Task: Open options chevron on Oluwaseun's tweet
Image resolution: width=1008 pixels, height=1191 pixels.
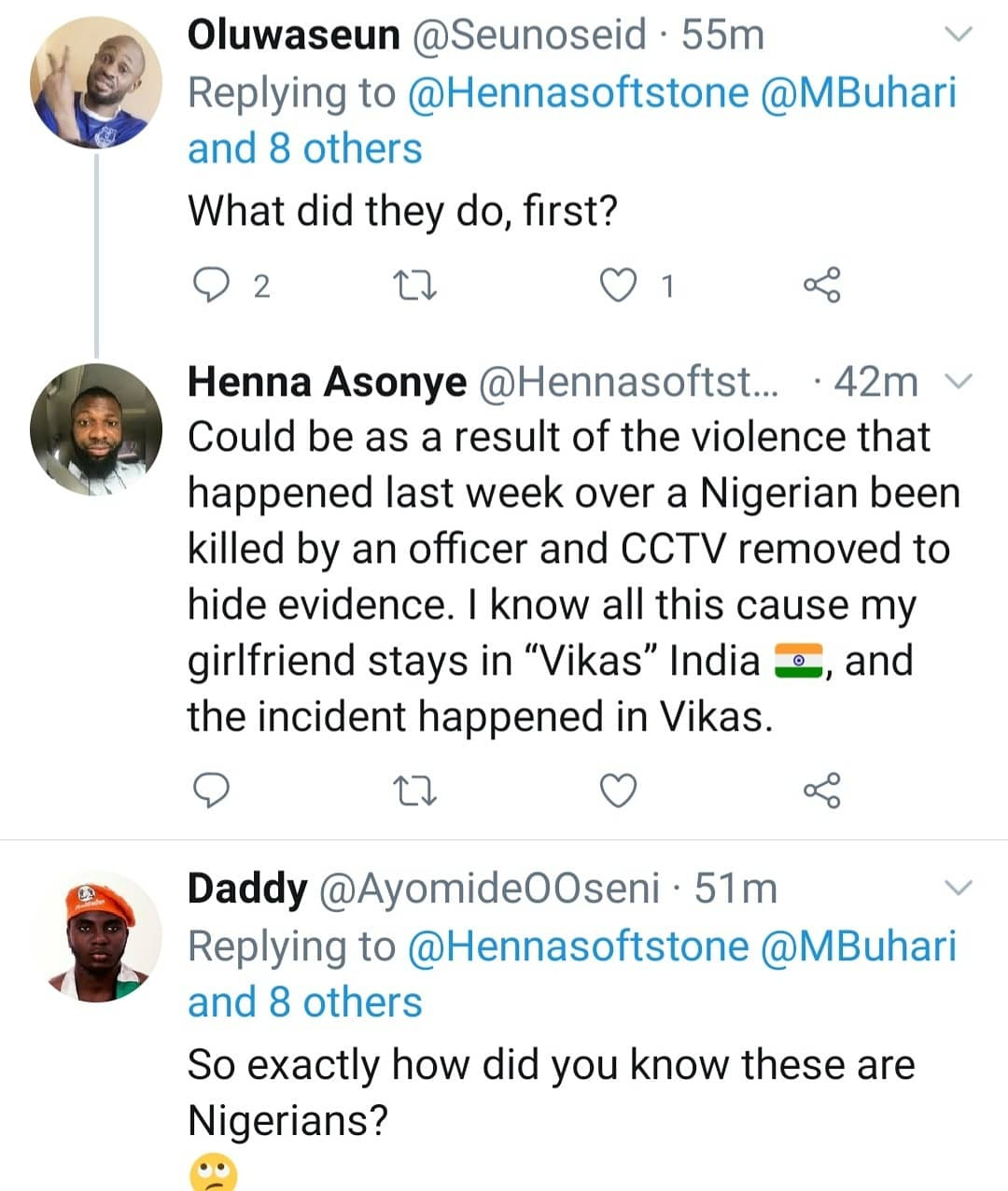Action: (959, 35)
